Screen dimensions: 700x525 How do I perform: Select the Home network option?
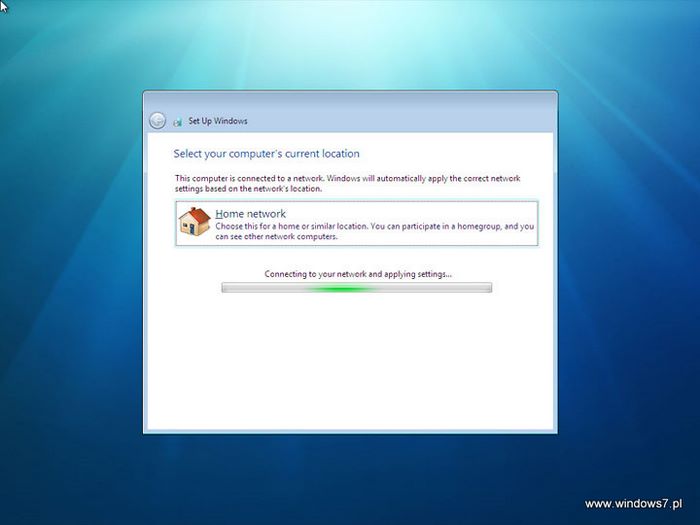pos(357,223)
